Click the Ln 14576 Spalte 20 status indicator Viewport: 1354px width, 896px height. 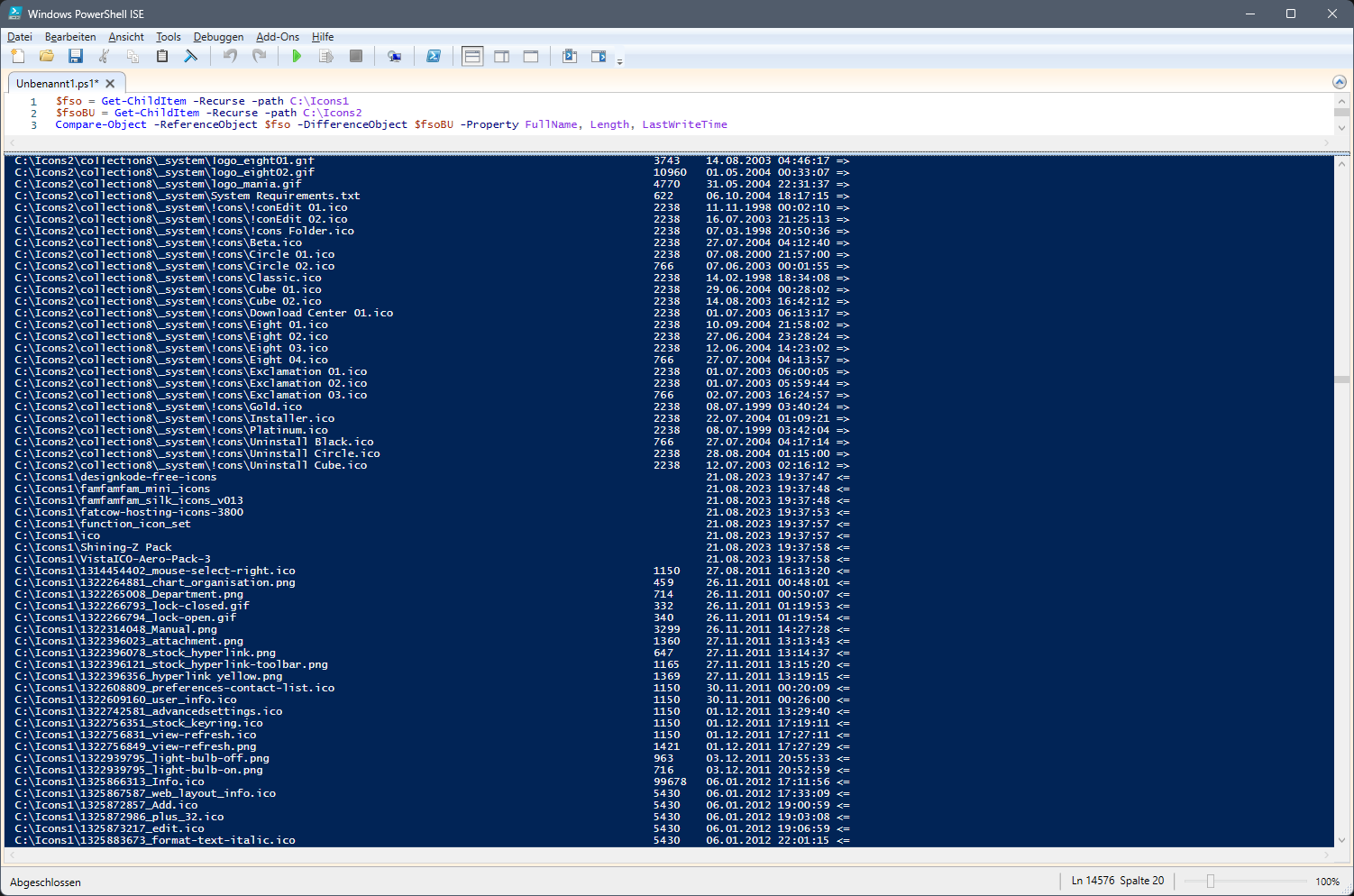tap(1118, 881)
